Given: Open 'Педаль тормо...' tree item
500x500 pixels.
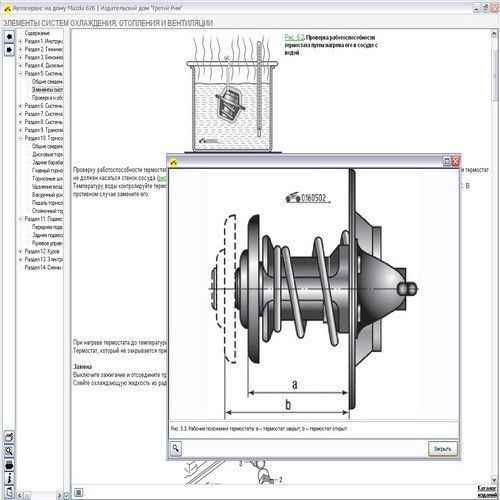Looking at the screenshot, I should (47, 203).
